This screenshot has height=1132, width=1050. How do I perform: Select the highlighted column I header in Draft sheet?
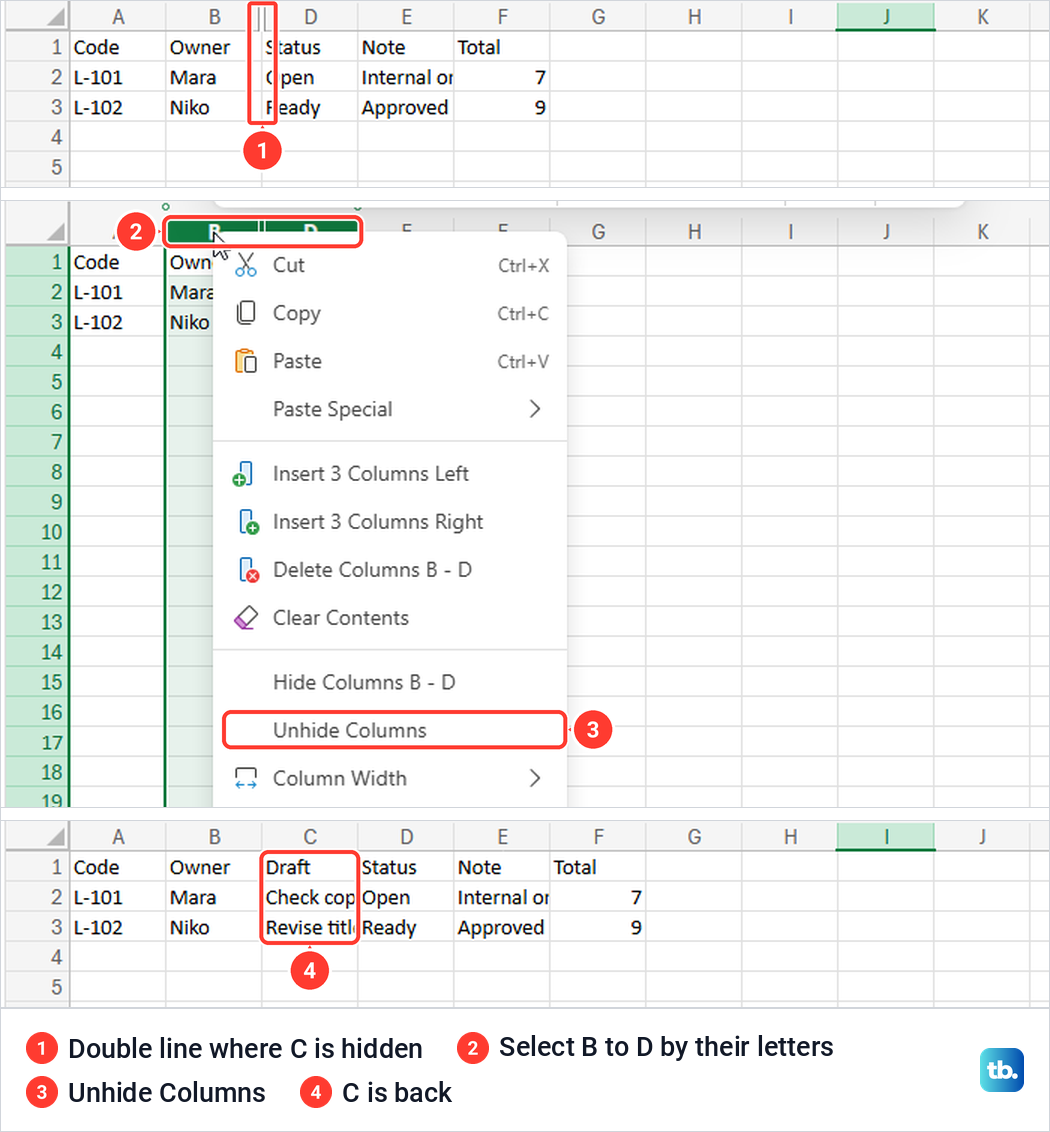click(885, 837)
